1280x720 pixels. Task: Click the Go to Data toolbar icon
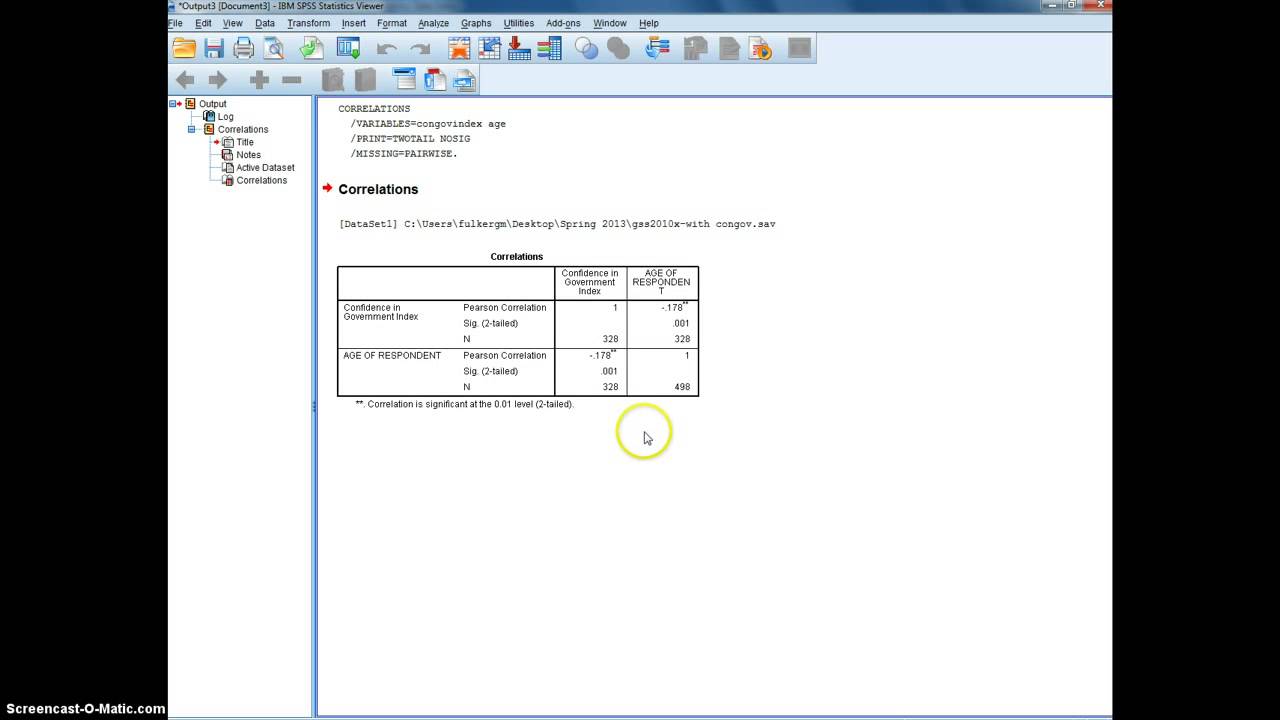459,48
